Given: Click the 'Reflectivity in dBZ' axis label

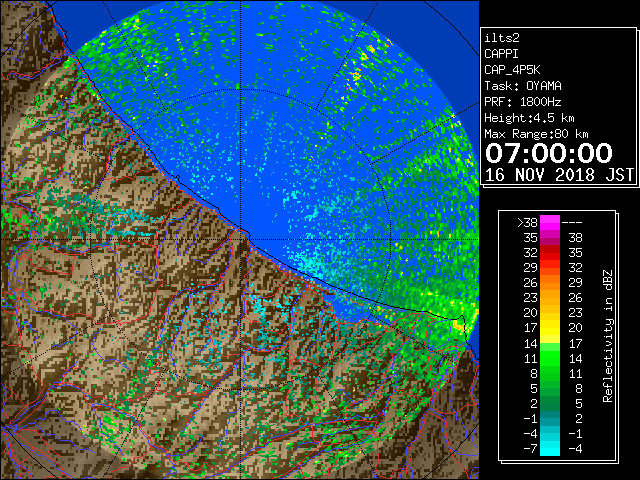Looking at the screenshot, I should pos(608,336).
